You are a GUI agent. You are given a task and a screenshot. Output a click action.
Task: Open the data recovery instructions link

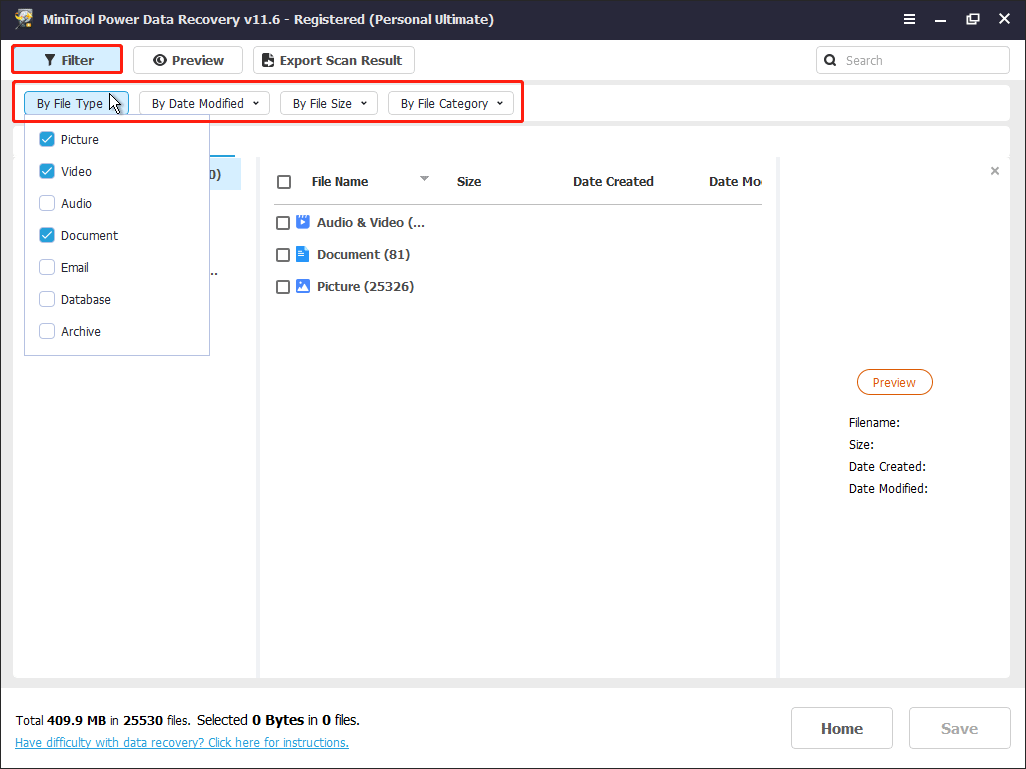coord(182,742)
